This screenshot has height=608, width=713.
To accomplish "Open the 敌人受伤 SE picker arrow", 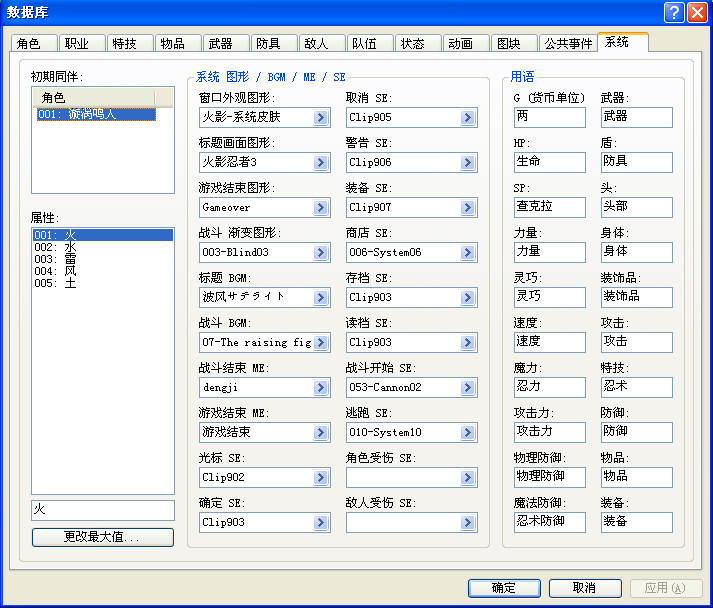I will [467, 523].
